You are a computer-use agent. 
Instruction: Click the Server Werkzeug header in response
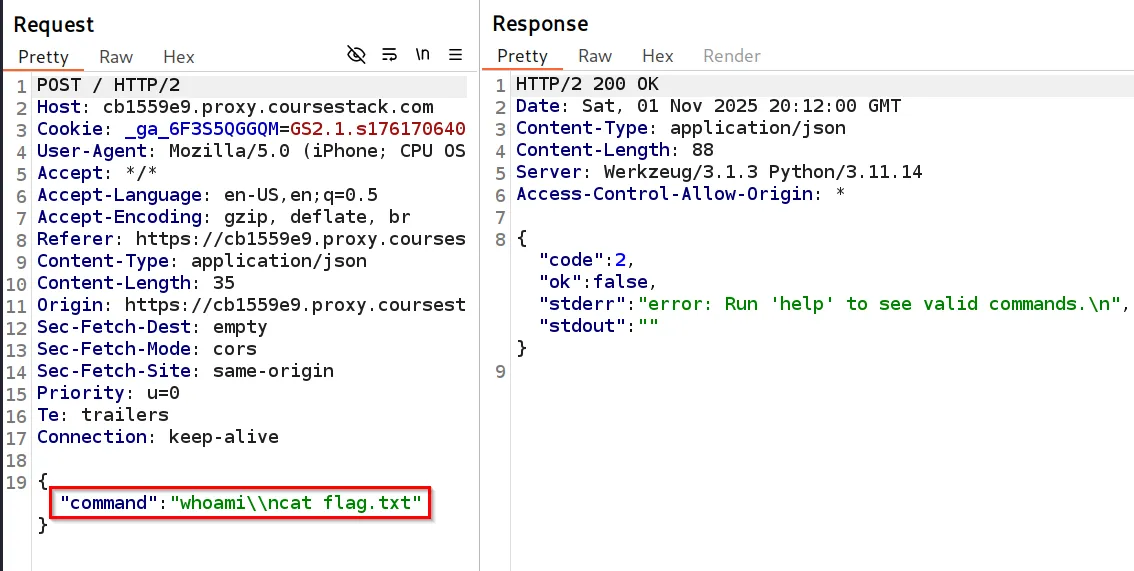click(x=719, y=172)
